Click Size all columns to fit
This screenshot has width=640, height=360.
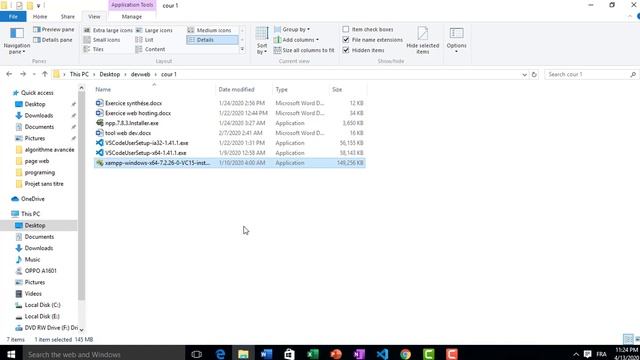304,50
